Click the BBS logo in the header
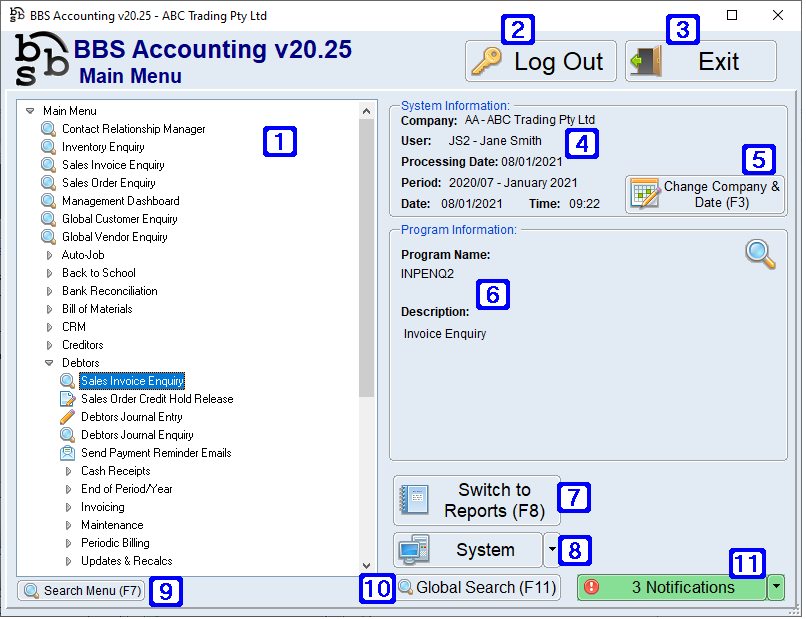The width and height of the screenshot is (806, 619). [41, 62]
